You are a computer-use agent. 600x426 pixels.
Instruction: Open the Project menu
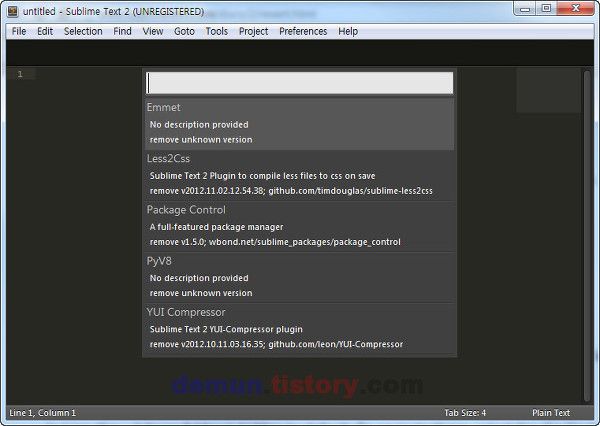[253, 31]
